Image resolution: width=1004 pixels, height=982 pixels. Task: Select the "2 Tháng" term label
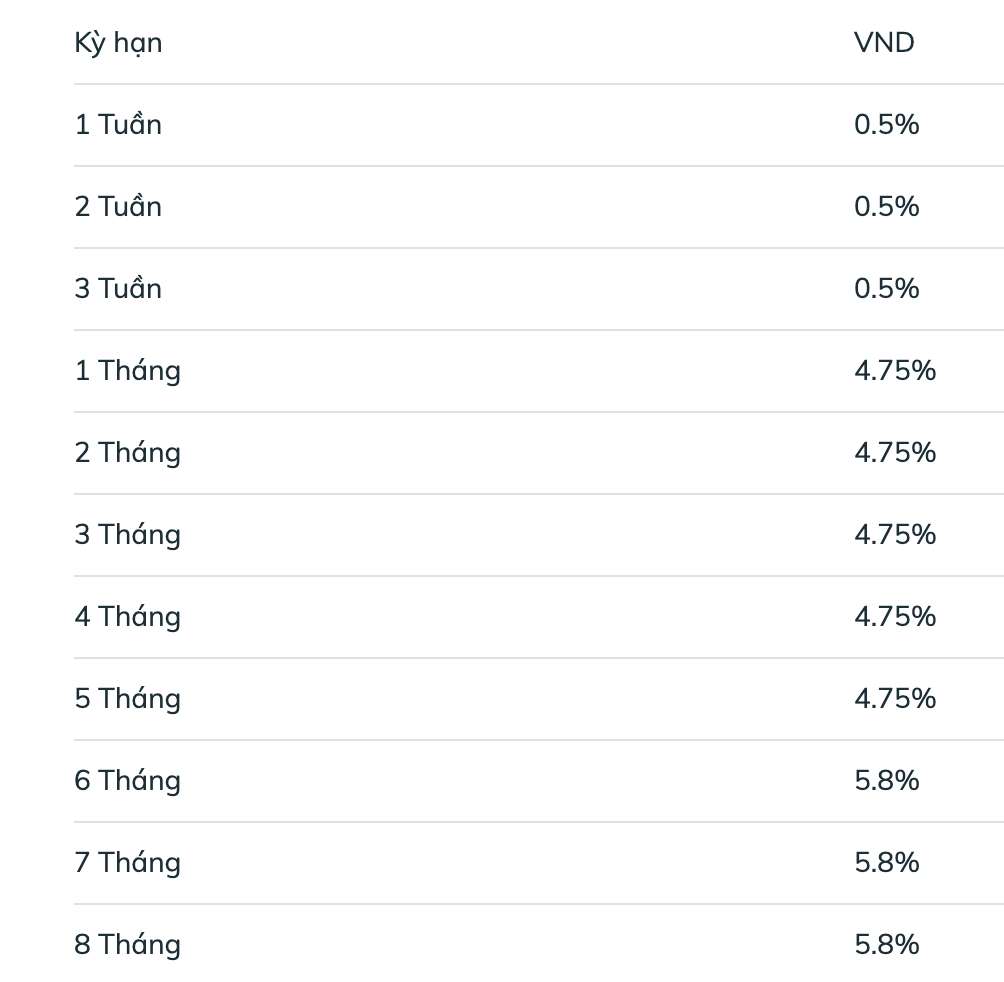pos(127,453)
